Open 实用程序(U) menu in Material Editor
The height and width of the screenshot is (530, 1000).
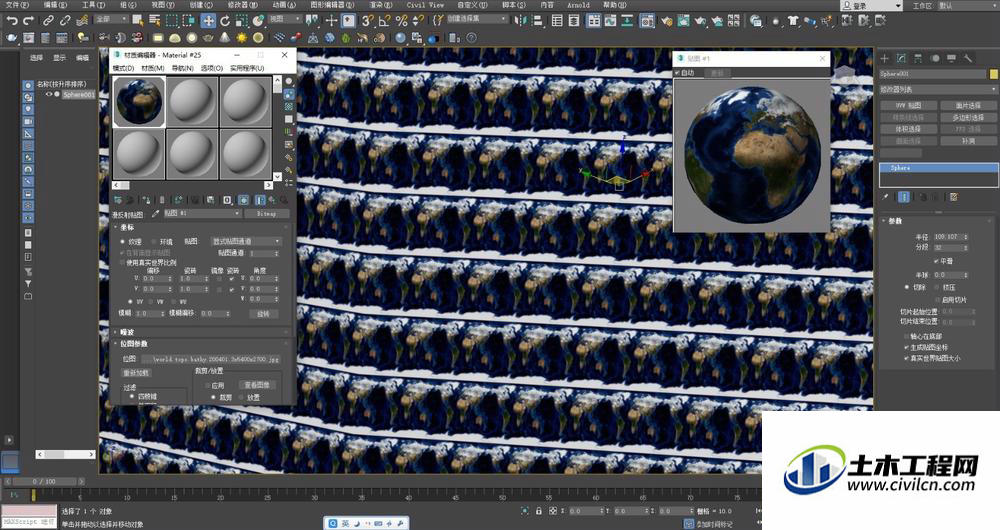247,68
